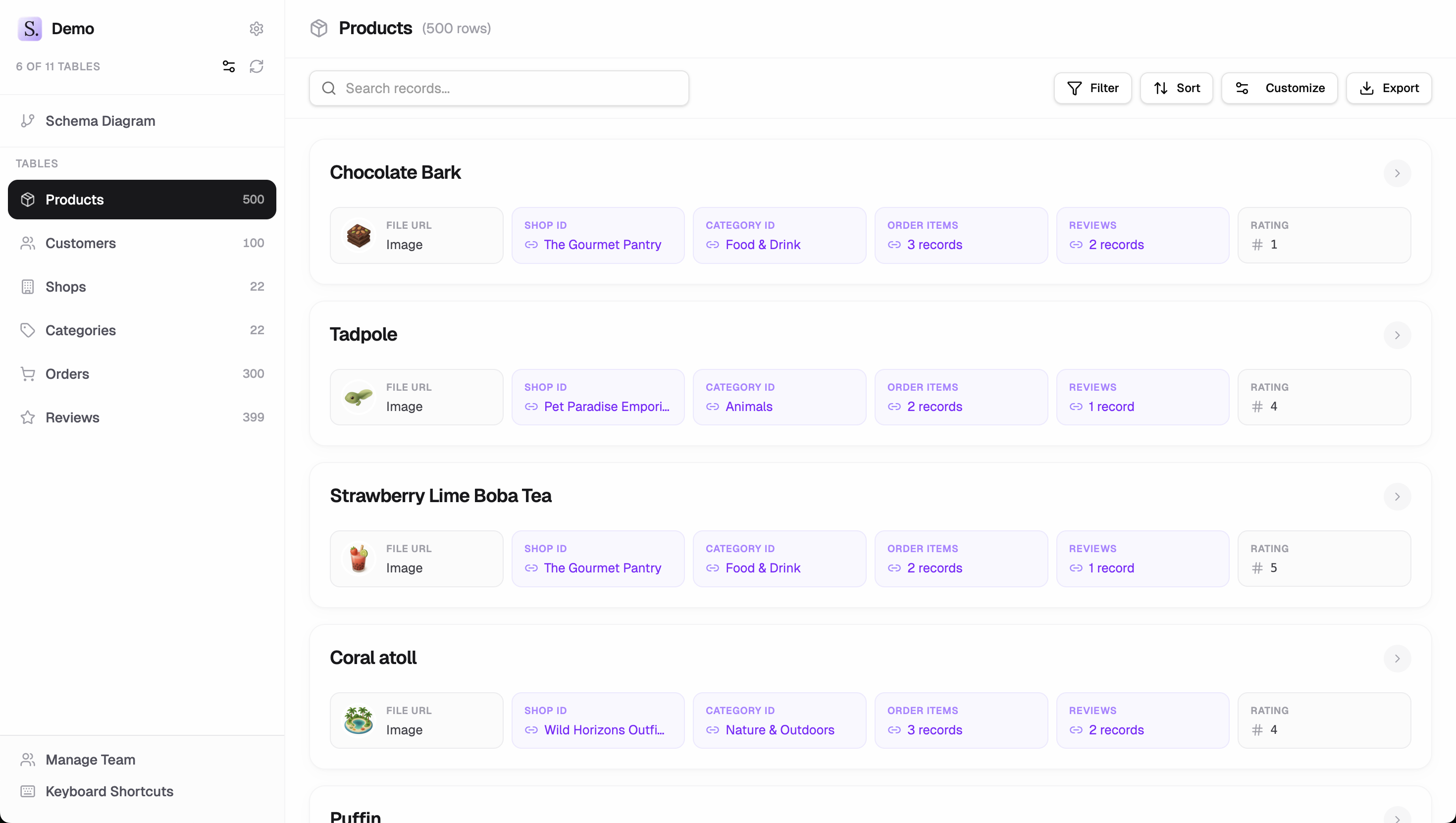The image size is (1456, 823).
Task: Open Strawberry Lime Boba Tea record arrow
Action: [x=1397, y=496]
